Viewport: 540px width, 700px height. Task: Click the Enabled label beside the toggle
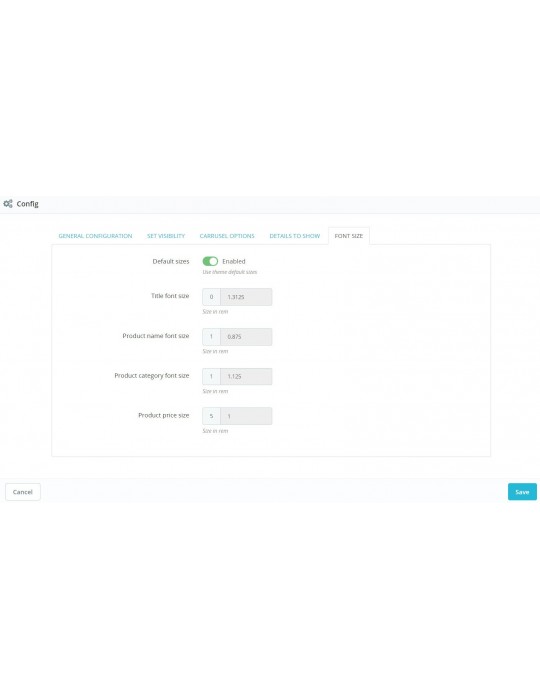click(x=234, y=261)
